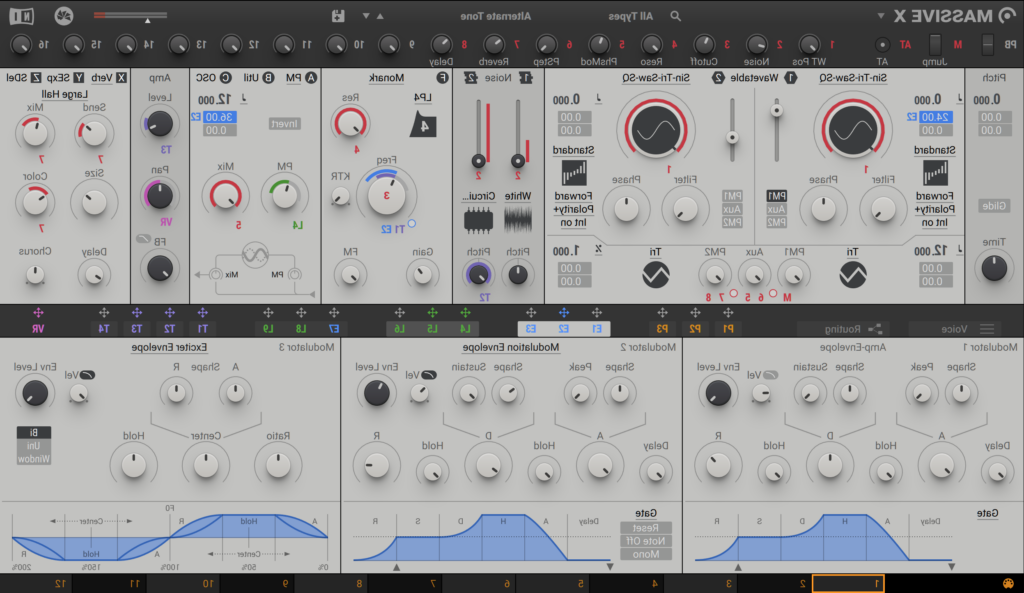Click the Mono gate button

pyautogui.click(x=645, y=554)
